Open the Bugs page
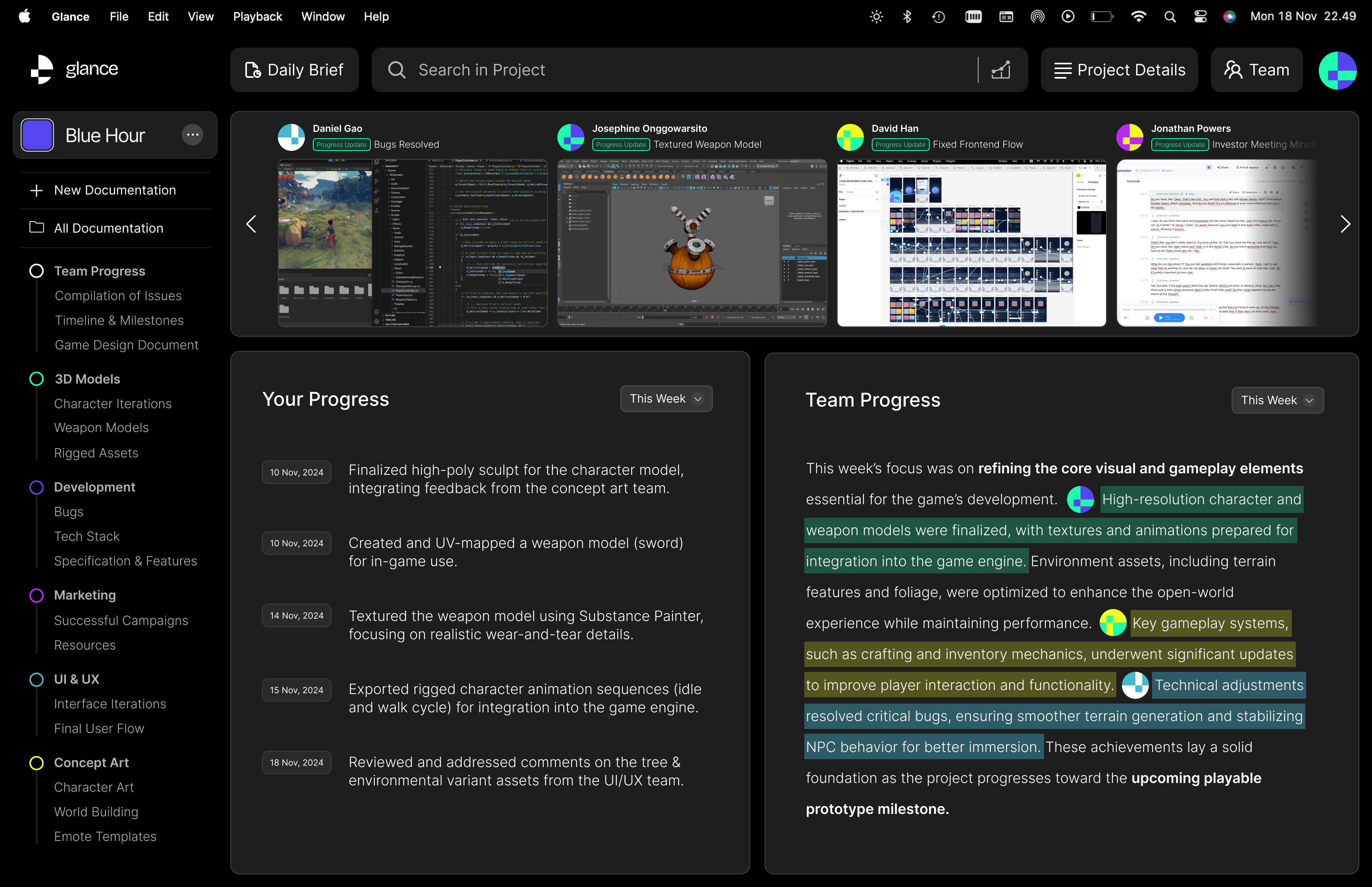Screen dimensions: 1372x887 [x=69, y=511]
